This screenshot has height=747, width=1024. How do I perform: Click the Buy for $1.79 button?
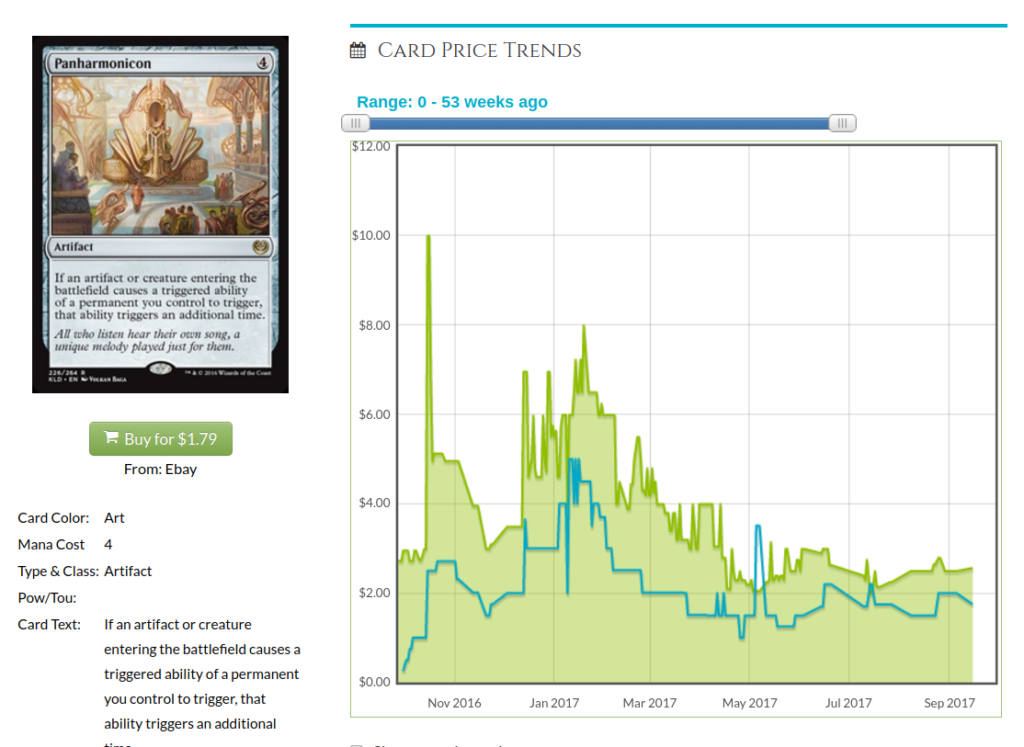(161, 439)
